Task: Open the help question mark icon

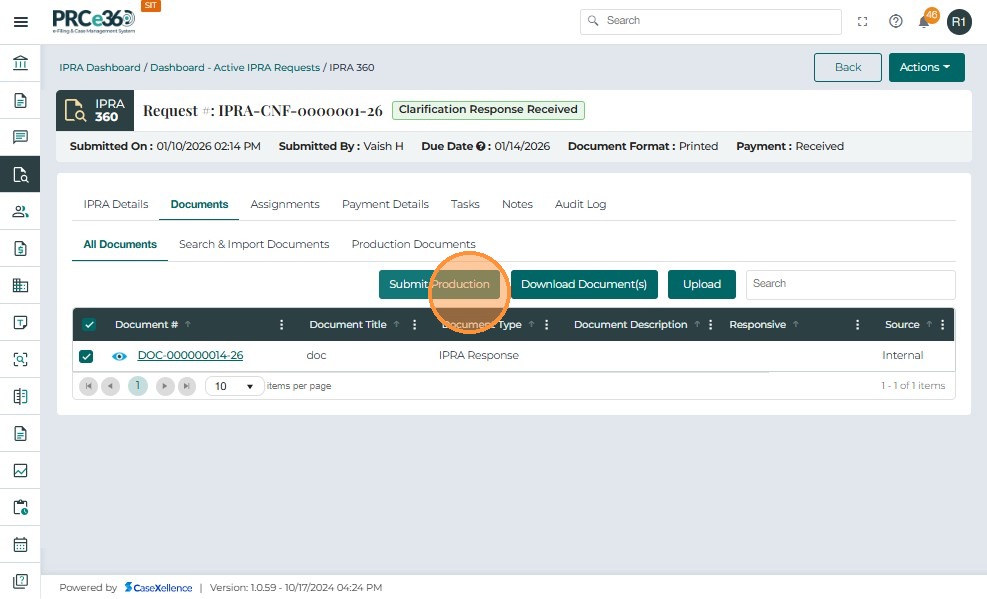Action: click(x=896, y=21)
